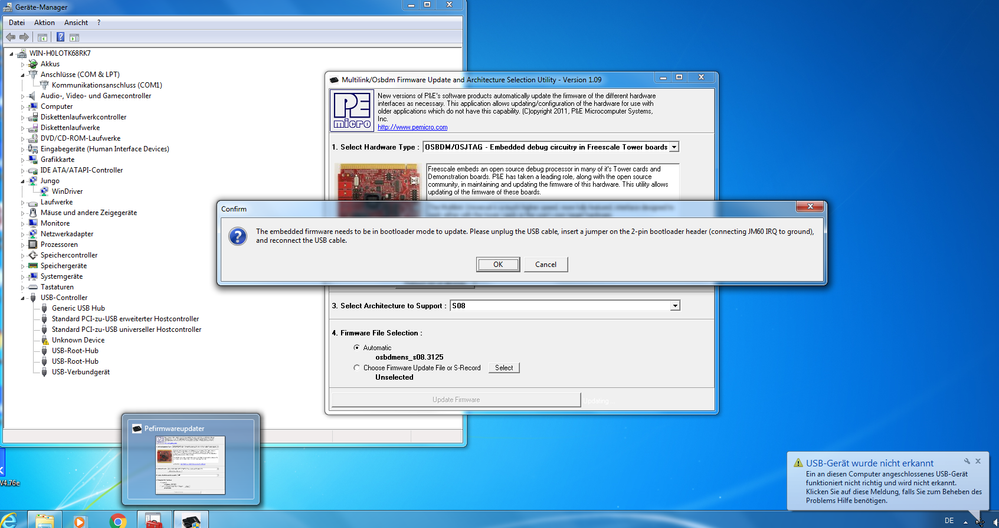This screenshot has height=528, width=999.
Task: Expand Audio-, Video- und Gamecontroller
Action: point(23,96)
